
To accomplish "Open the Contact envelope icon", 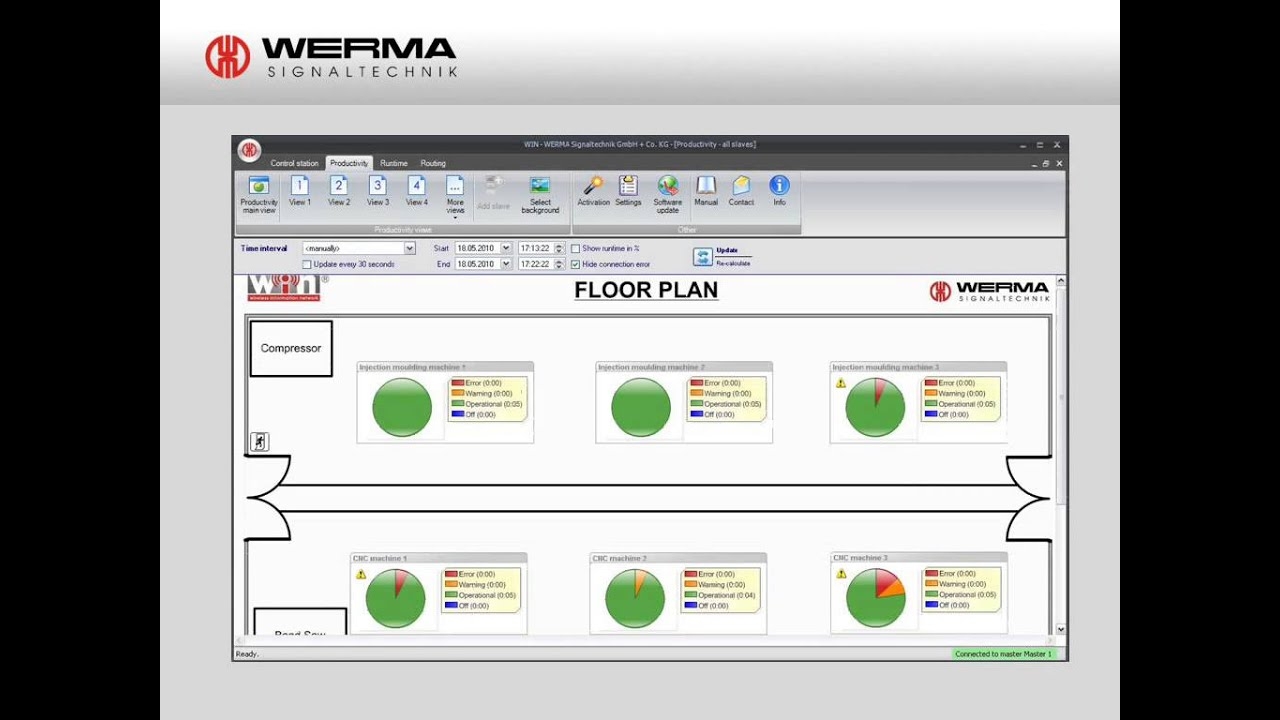I will [x=741, y=186].
